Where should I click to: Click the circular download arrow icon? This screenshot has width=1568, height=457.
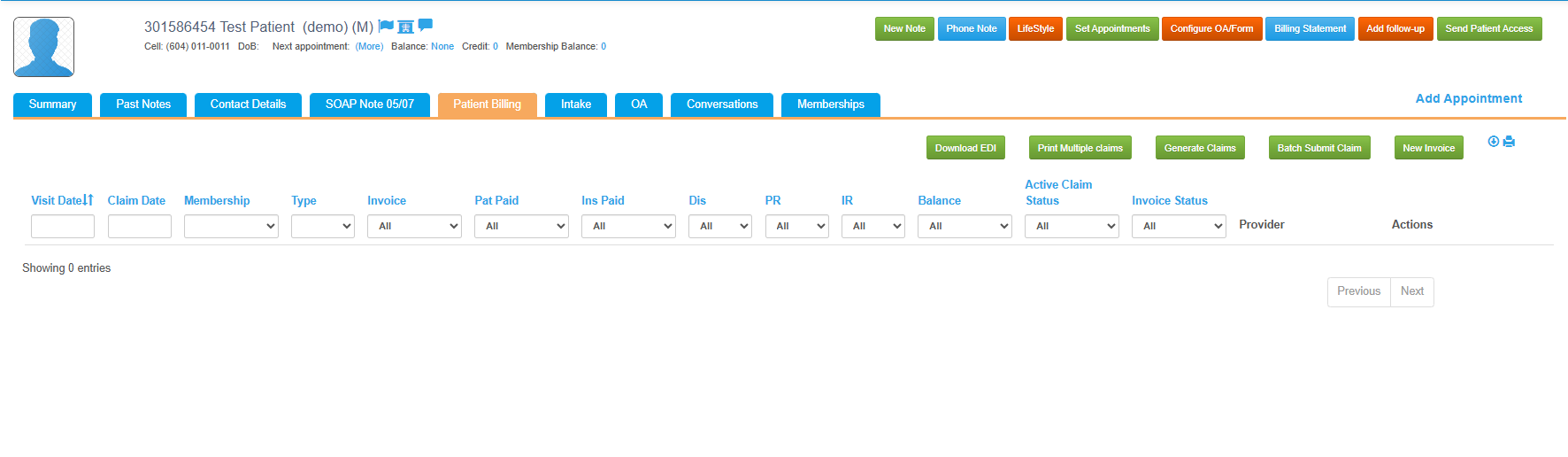coord(1494,142)
